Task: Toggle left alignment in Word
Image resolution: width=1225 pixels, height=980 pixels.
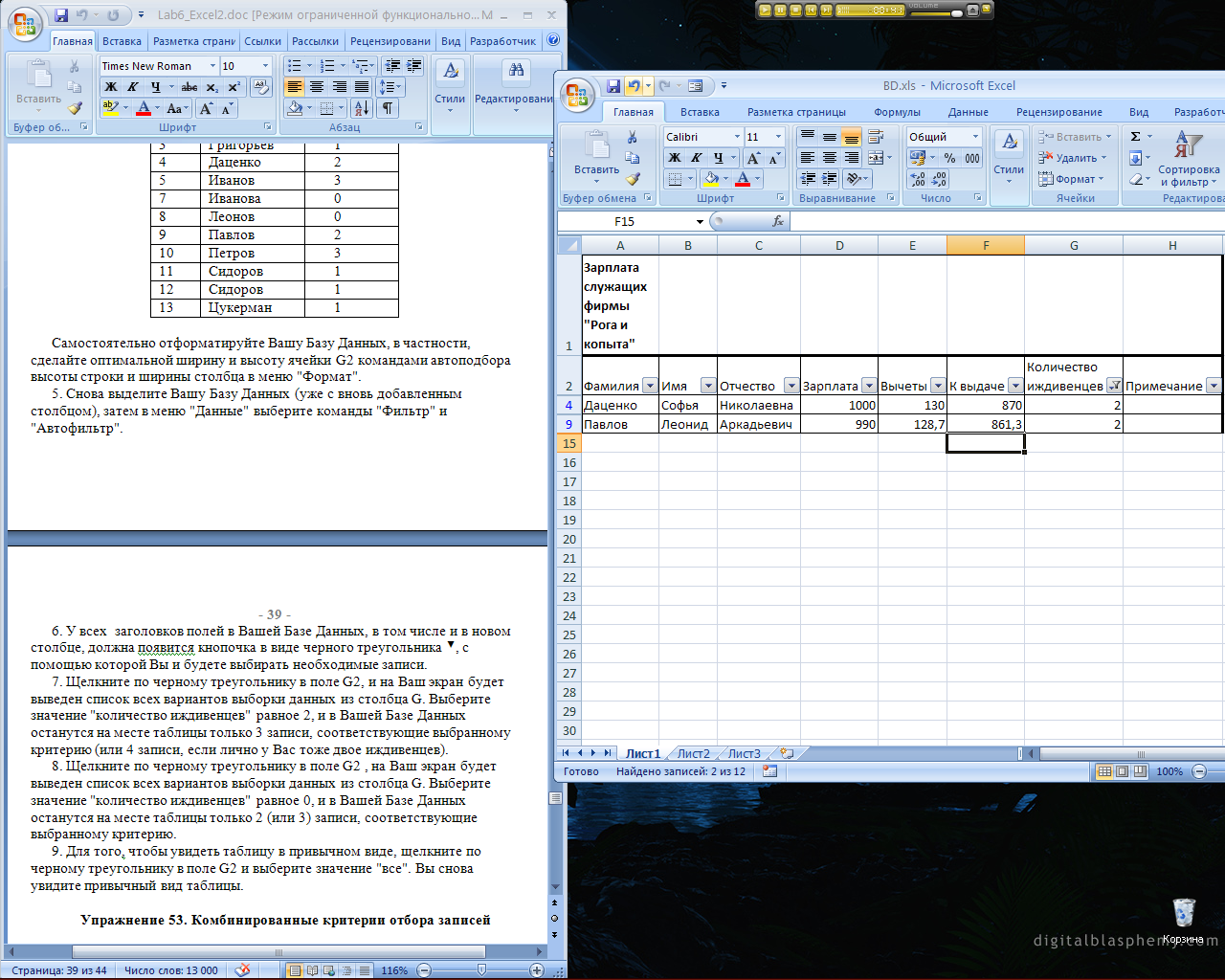Action: 294,87
